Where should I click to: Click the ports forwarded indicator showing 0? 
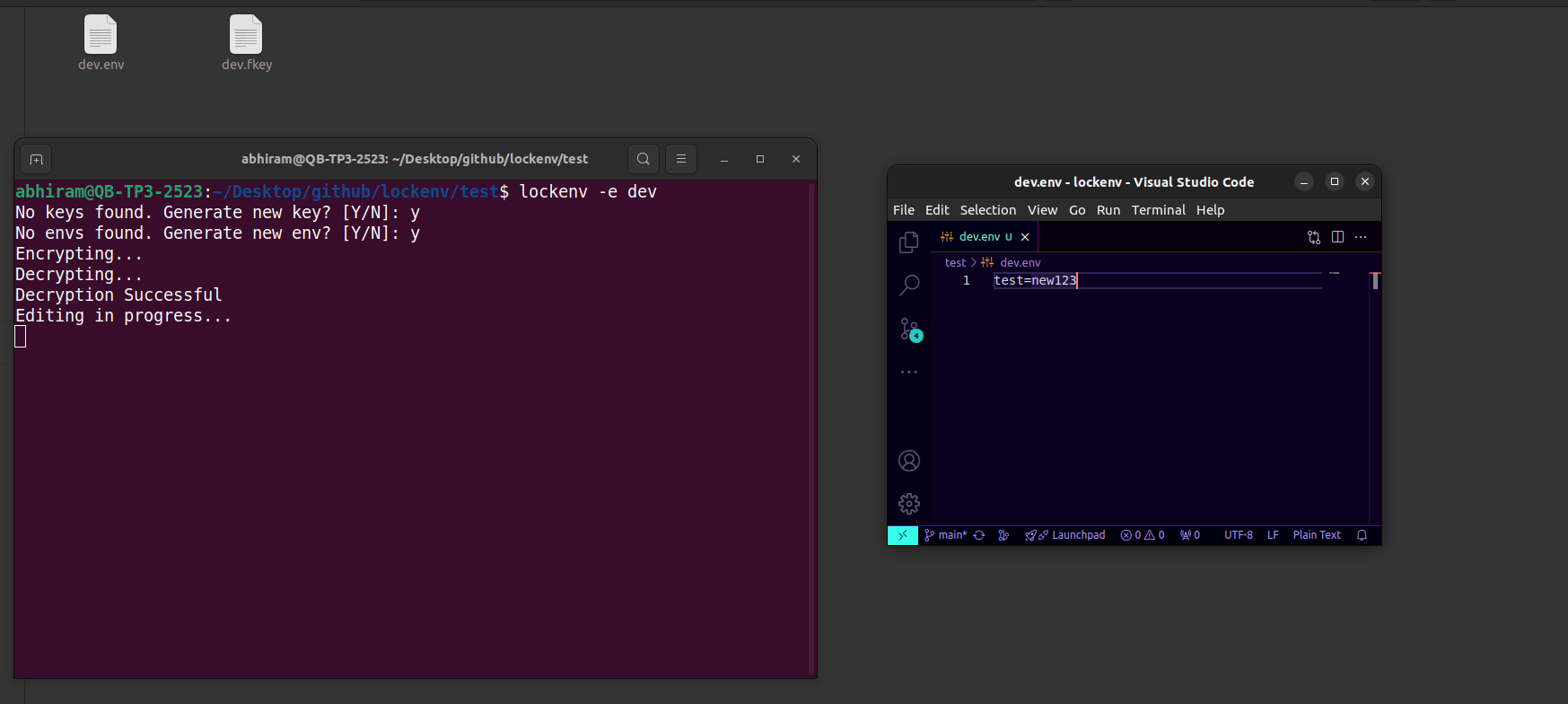tap(1190, 535)
